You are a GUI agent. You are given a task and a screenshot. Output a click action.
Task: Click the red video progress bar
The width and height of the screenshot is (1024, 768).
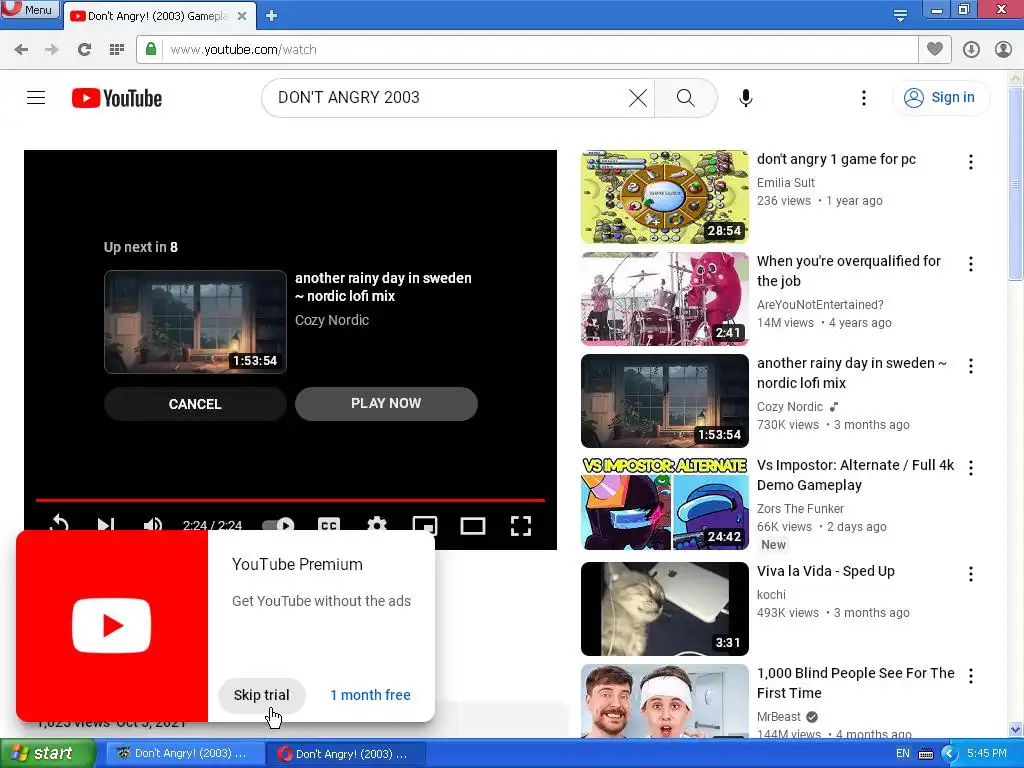click(x=290, y=500)
